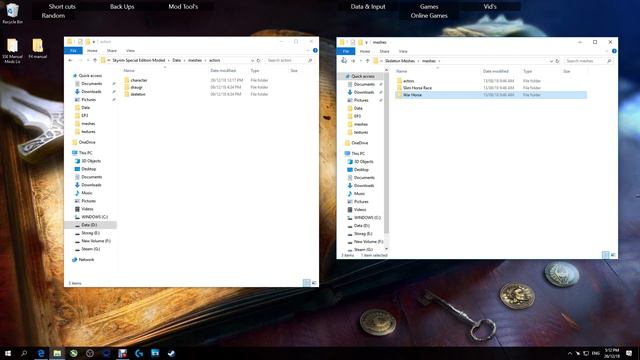The width and height of the screenshot is (640, 360).
Task: Select OneDrive in the meshes window sidebar
Action: point(360,143)
